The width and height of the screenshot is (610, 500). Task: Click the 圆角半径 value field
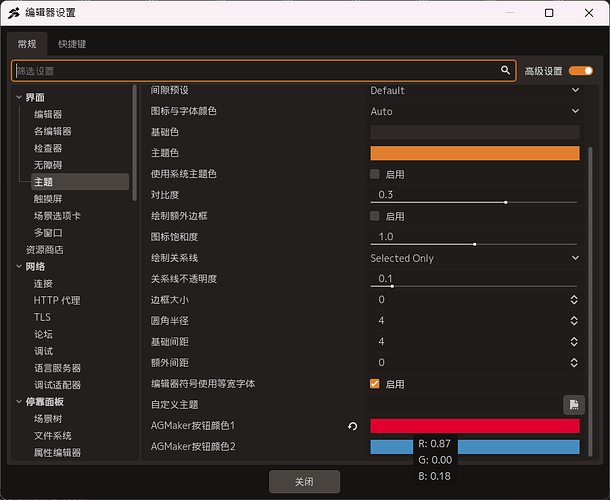coord(467,321)
